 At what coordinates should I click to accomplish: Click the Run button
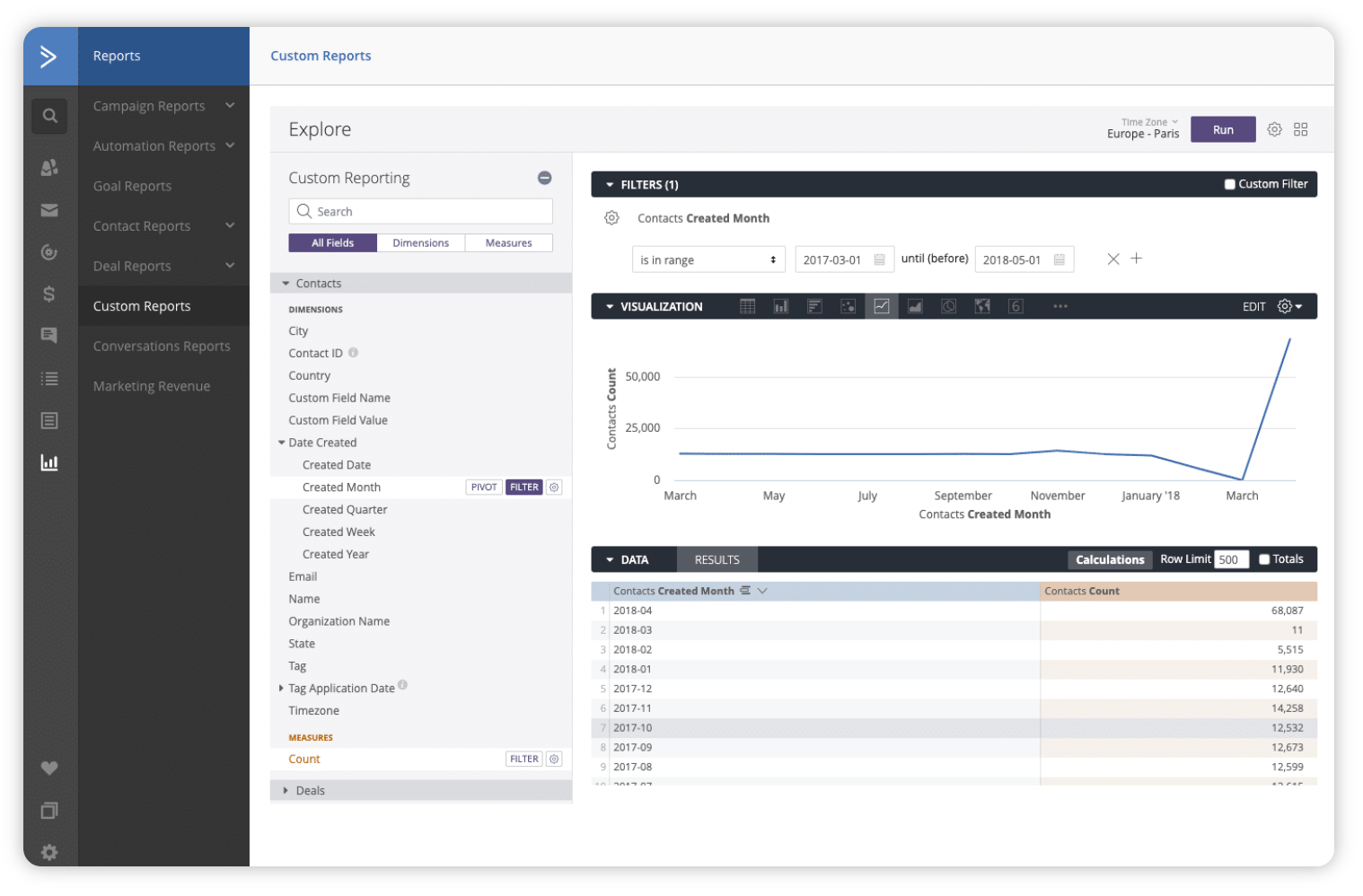point(1223,129)
